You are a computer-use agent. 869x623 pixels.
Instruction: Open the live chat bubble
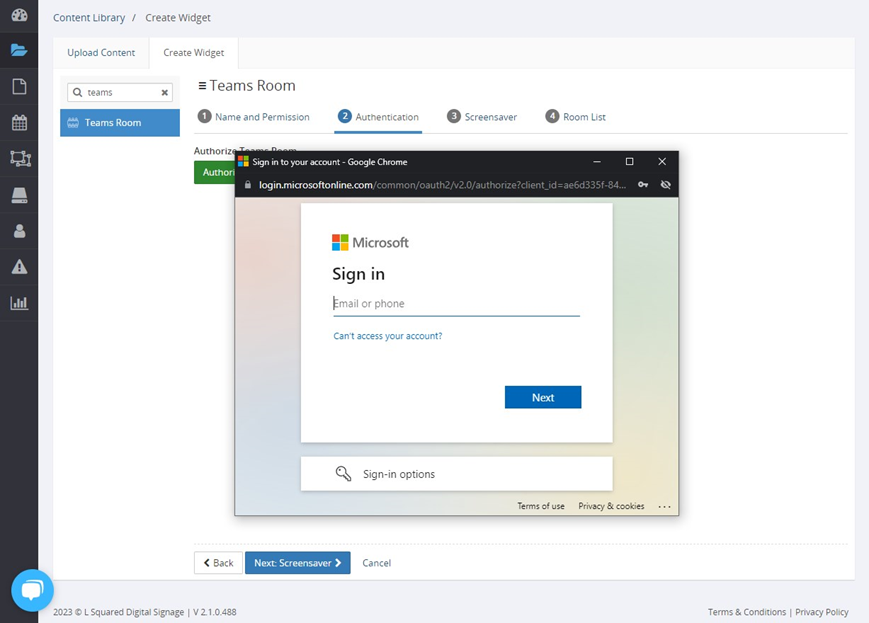[x=32, y=590]
